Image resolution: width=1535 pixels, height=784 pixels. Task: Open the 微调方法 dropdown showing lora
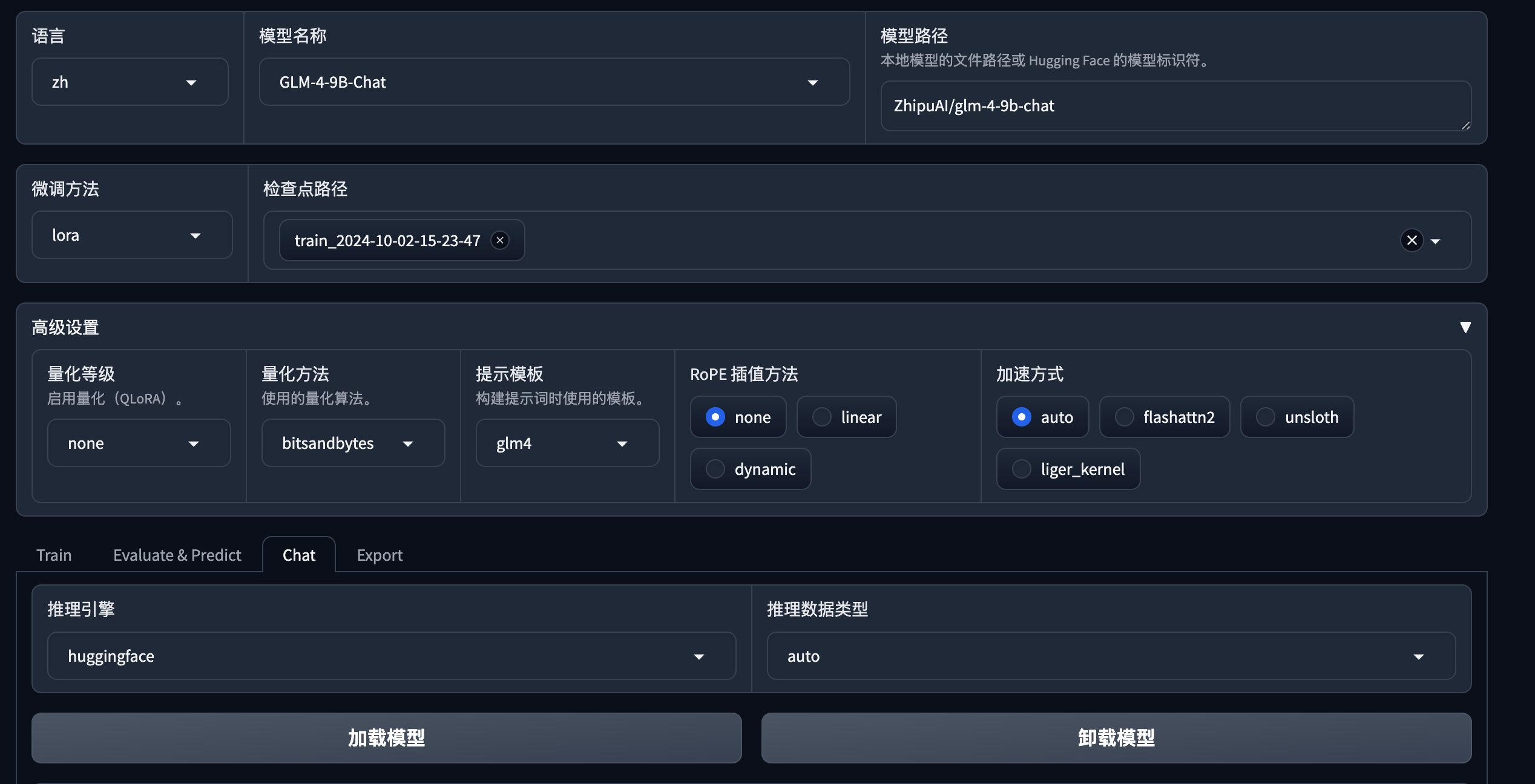pos(132,235)
